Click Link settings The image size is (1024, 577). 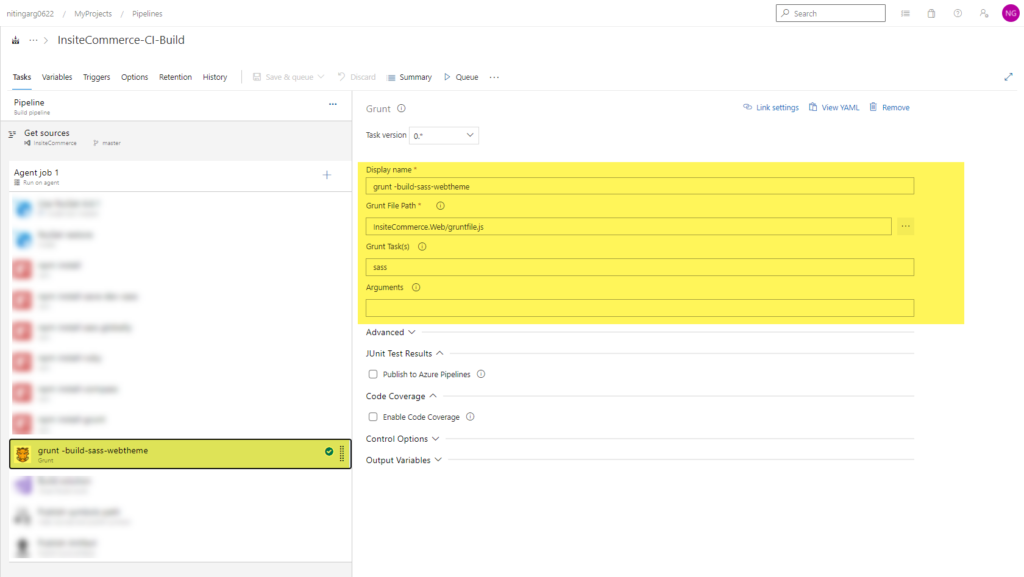pyautogui.click(x=771, y=108)
